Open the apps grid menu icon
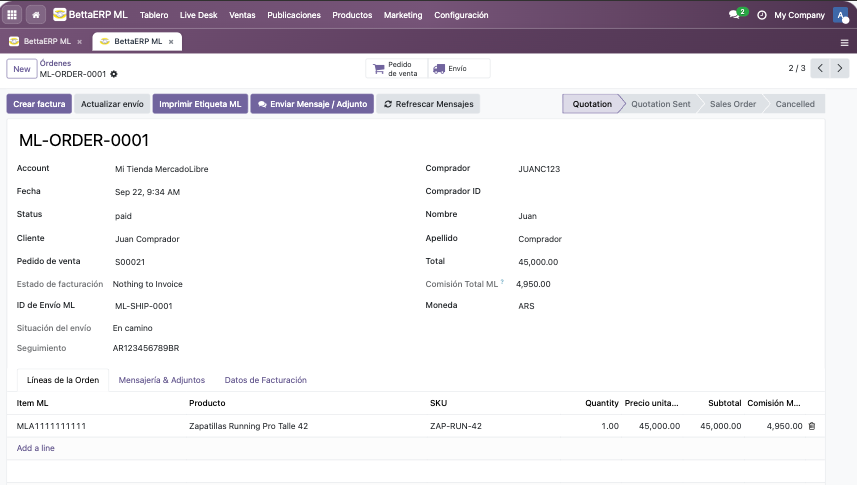This screenshot has width=857, height=485. [11, 15]
